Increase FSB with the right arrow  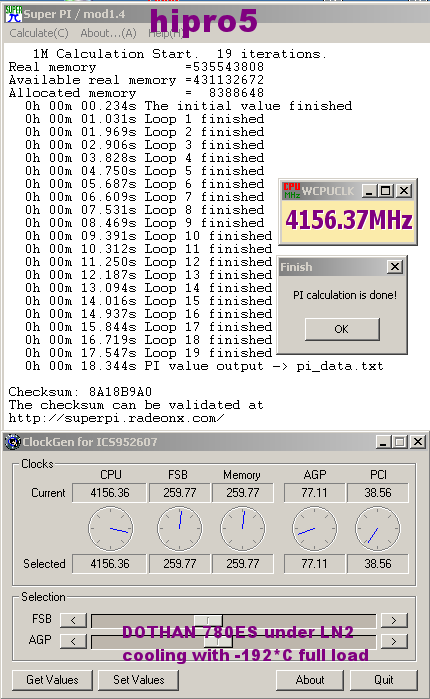(393, 620)
